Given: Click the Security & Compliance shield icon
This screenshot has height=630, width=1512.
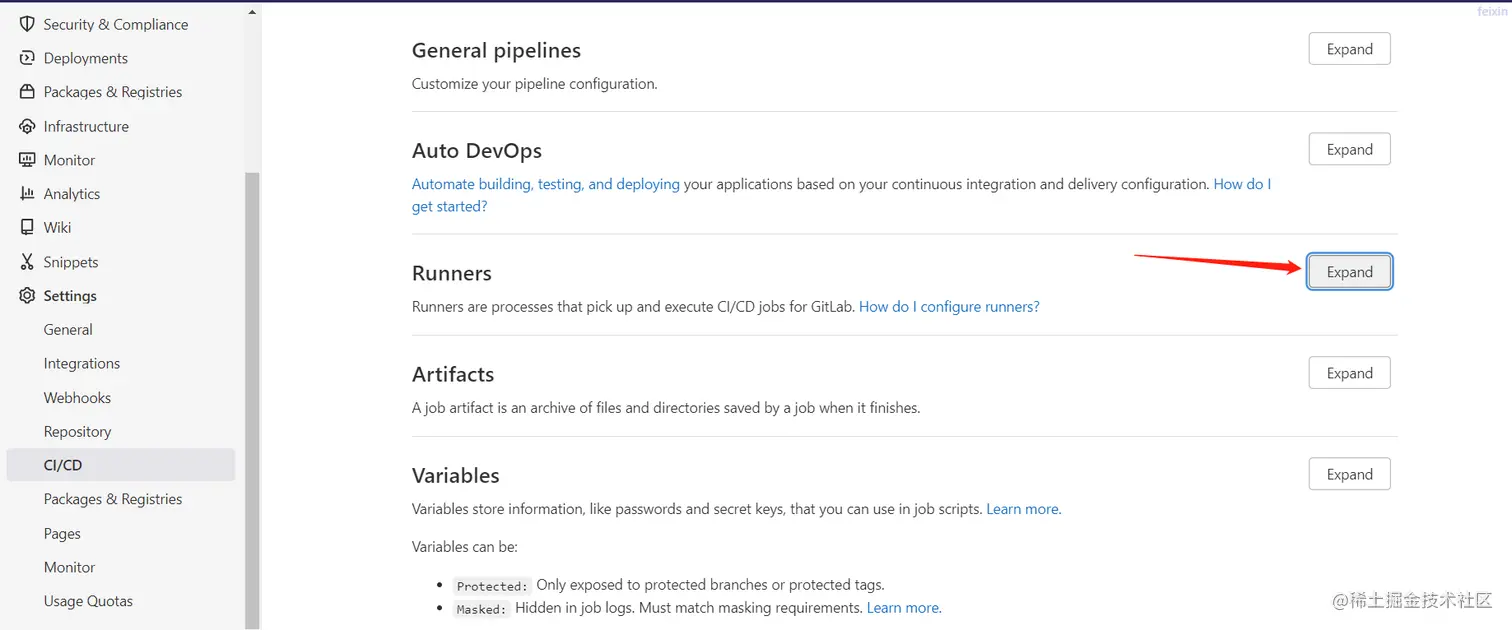Looking at the screenshot, I should coord(27,24).
